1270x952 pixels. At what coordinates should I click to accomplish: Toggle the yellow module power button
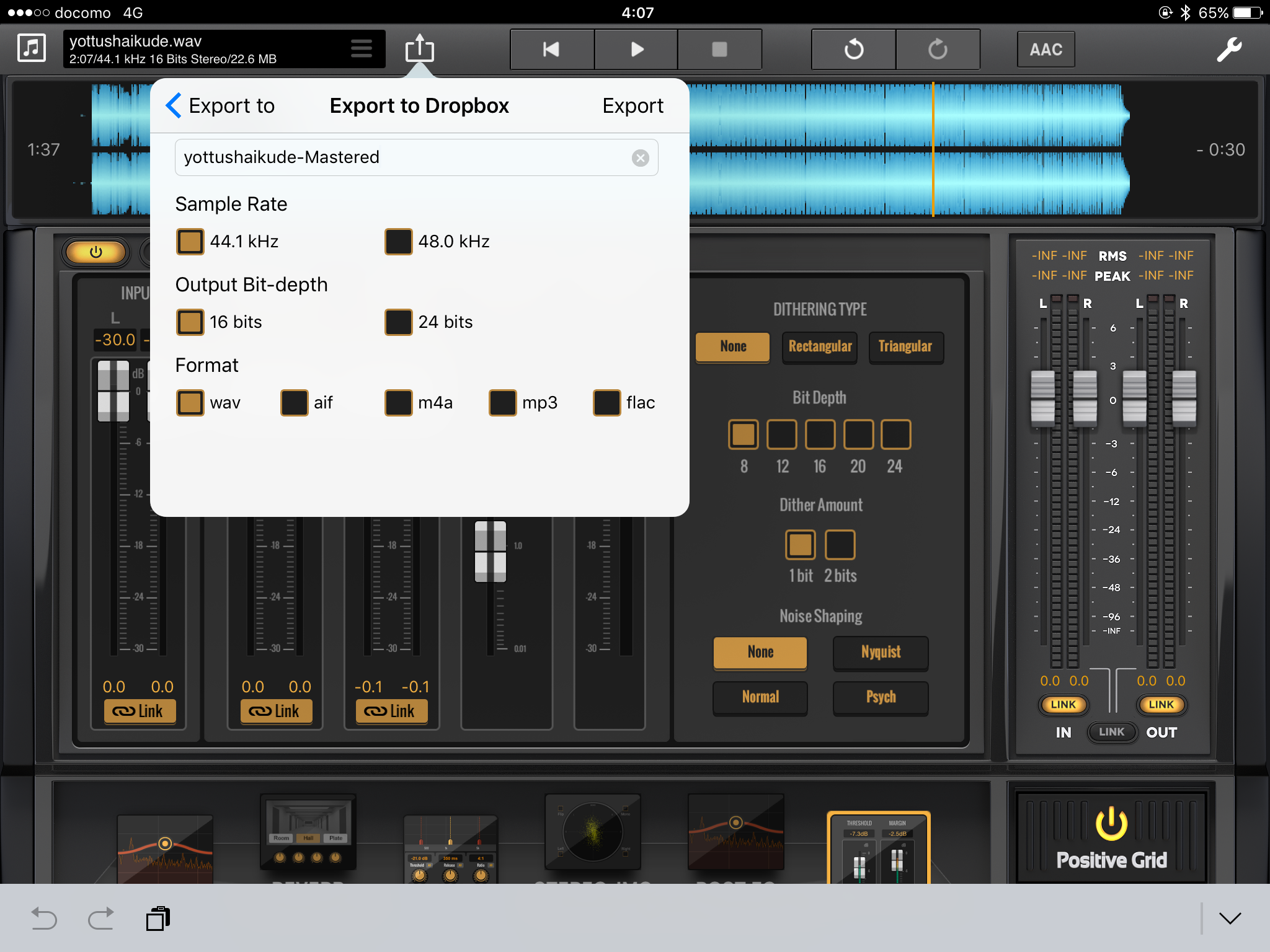(x=96, y=252)
